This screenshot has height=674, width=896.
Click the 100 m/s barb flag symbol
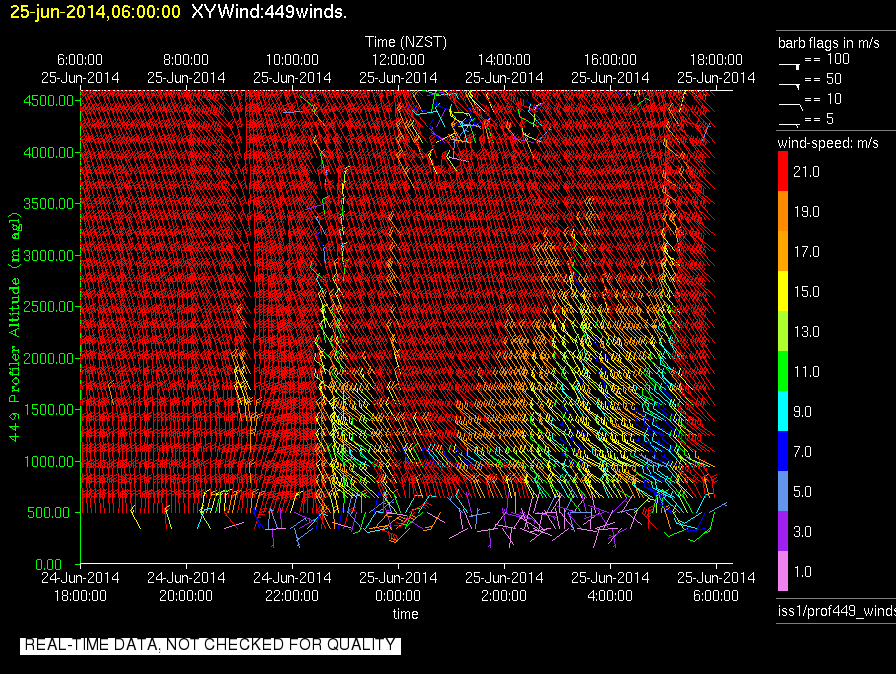[x=790, y=66]
